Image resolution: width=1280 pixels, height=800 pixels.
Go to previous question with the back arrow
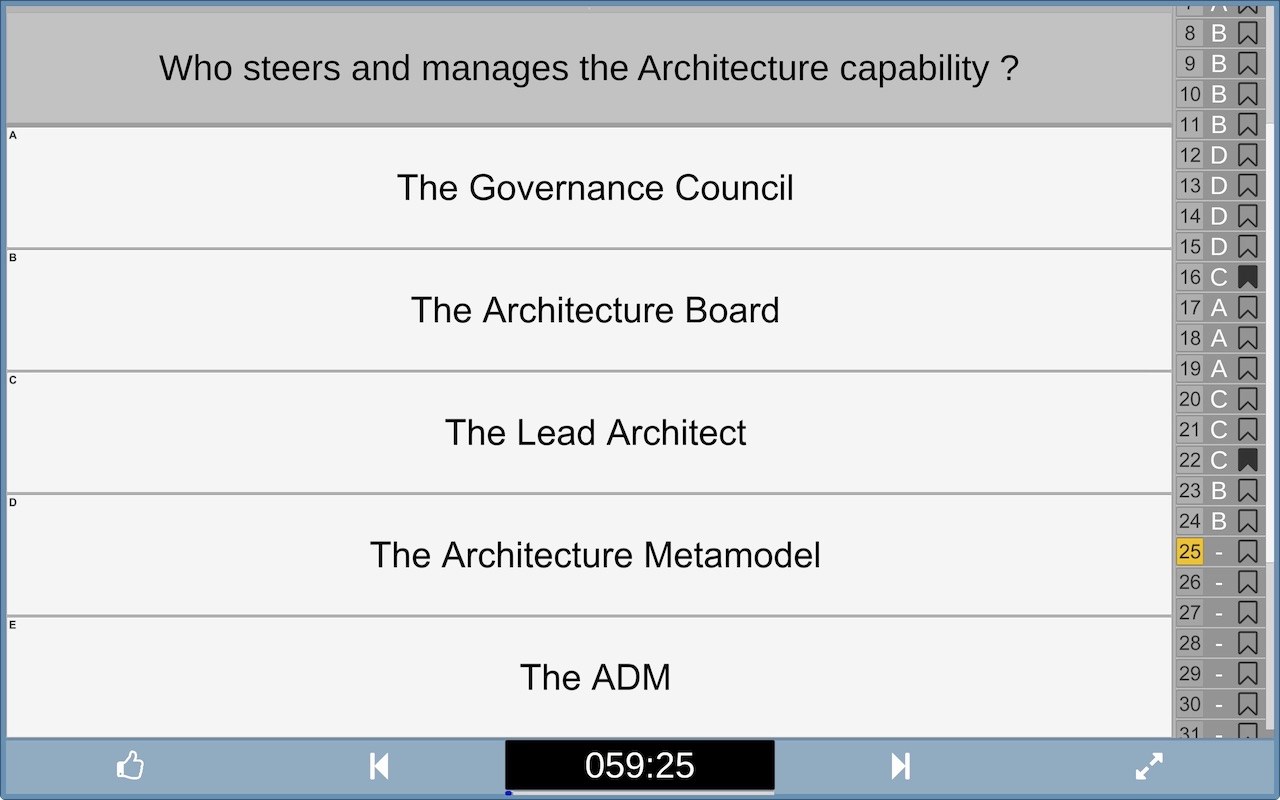tap(379, 767)
